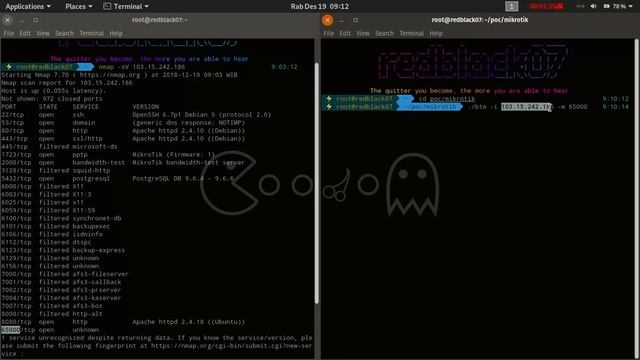Click the nmap.org submit URL in left terminal
640x360 pixels.
pos(231,346)
